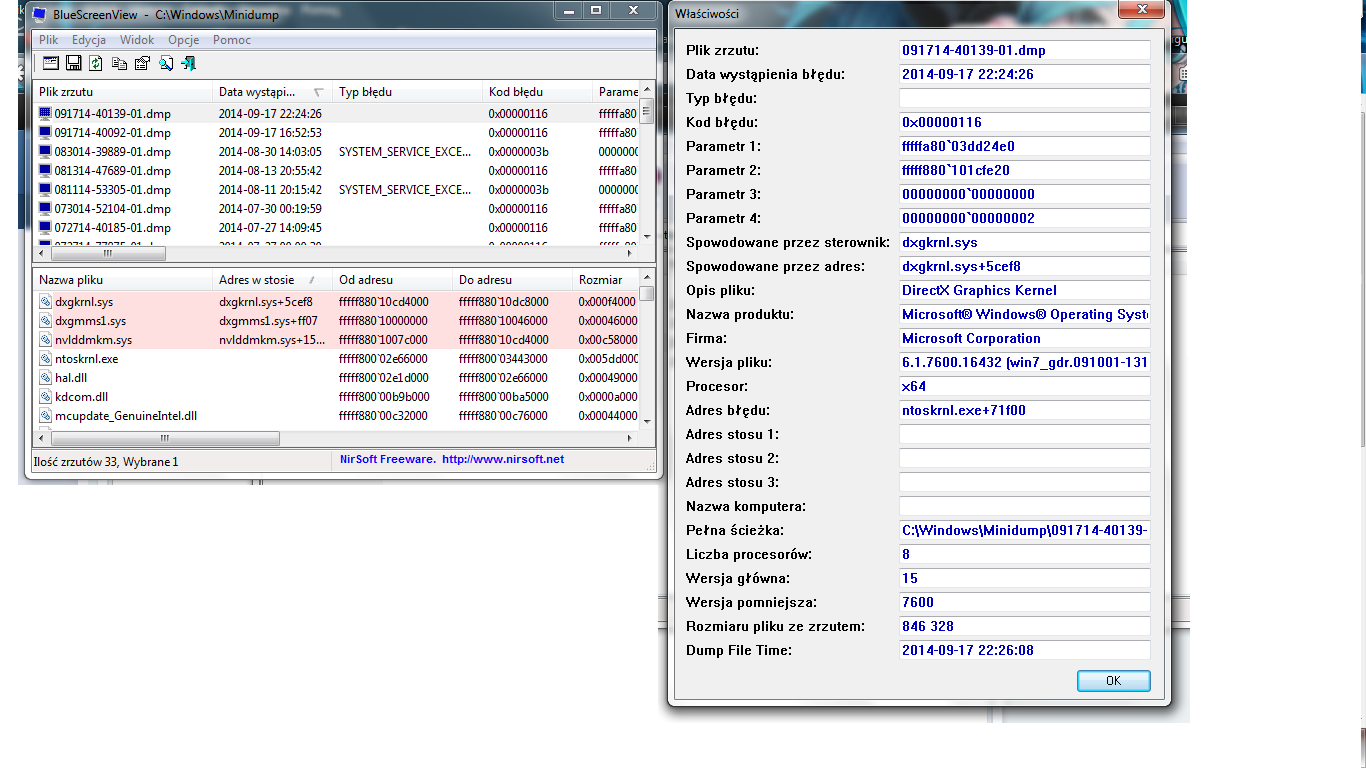
Task: Click the icon of 083014-39889-01.dmp row
Action: [45, 151]
